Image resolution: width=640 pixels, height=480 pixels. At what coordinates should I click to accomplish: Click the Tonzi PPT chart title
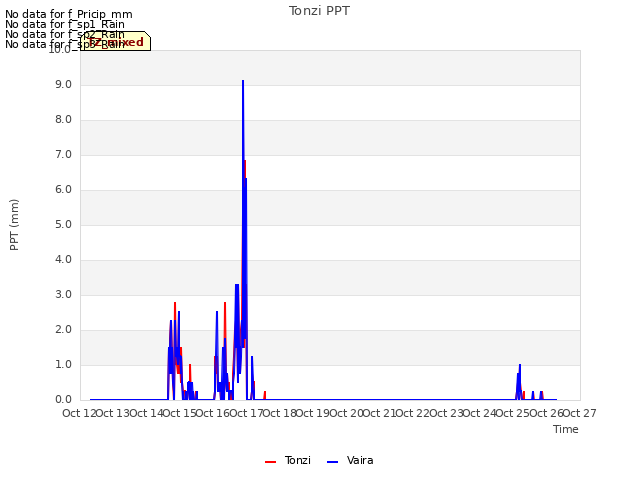(319, 11)
